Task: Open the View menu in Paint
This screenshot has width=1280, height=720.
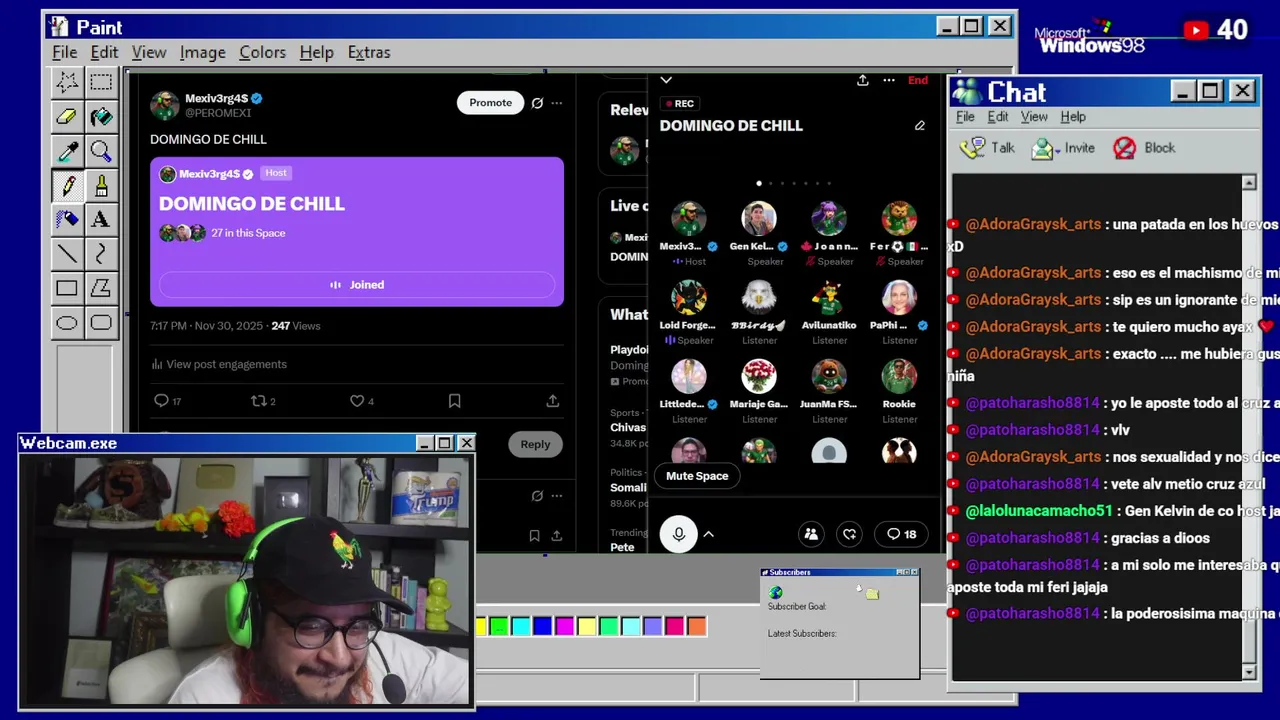Action: click(x=149, y=52)
